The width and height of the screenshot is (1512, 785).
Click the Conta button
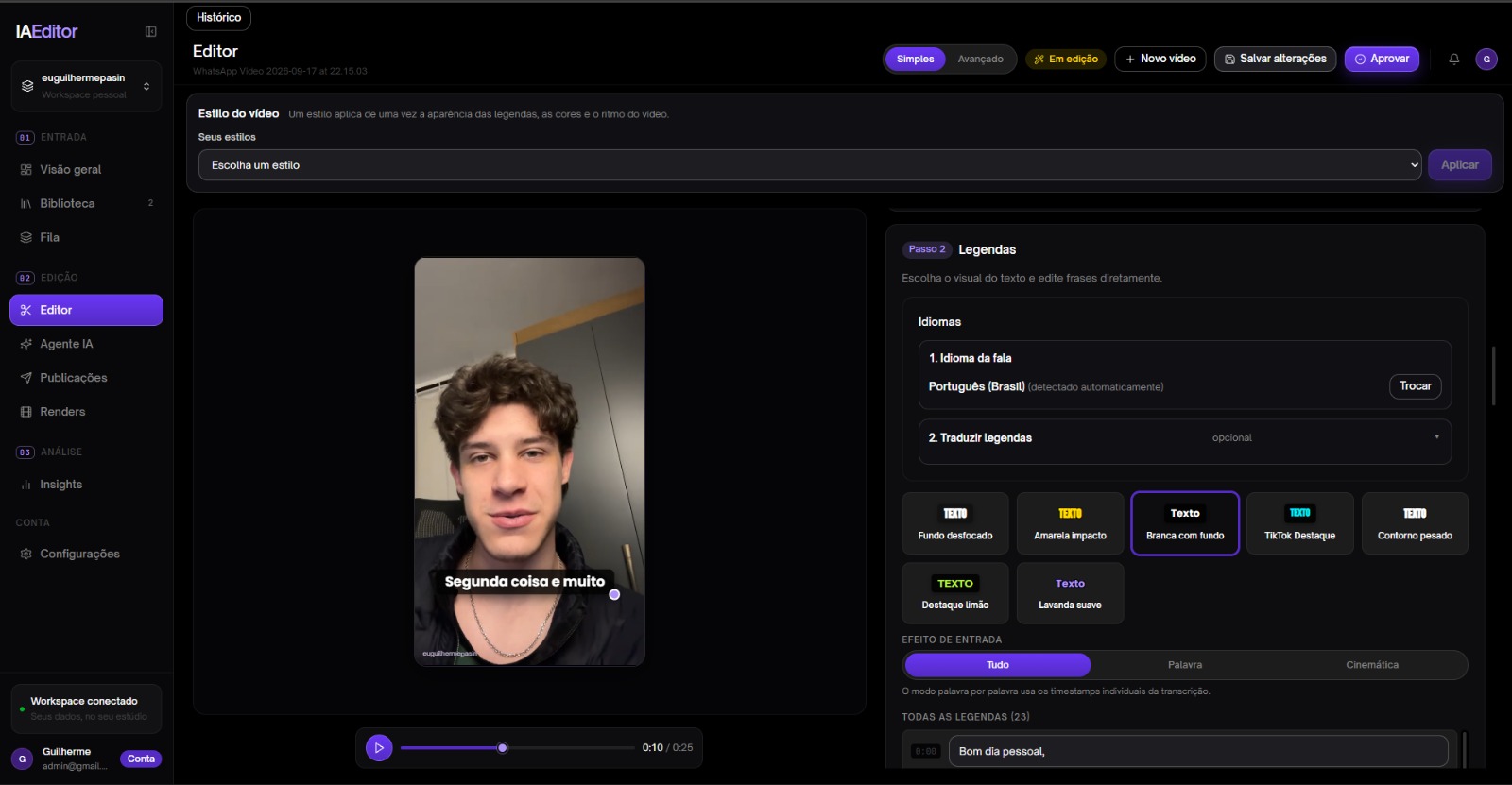tap(141, 759)
